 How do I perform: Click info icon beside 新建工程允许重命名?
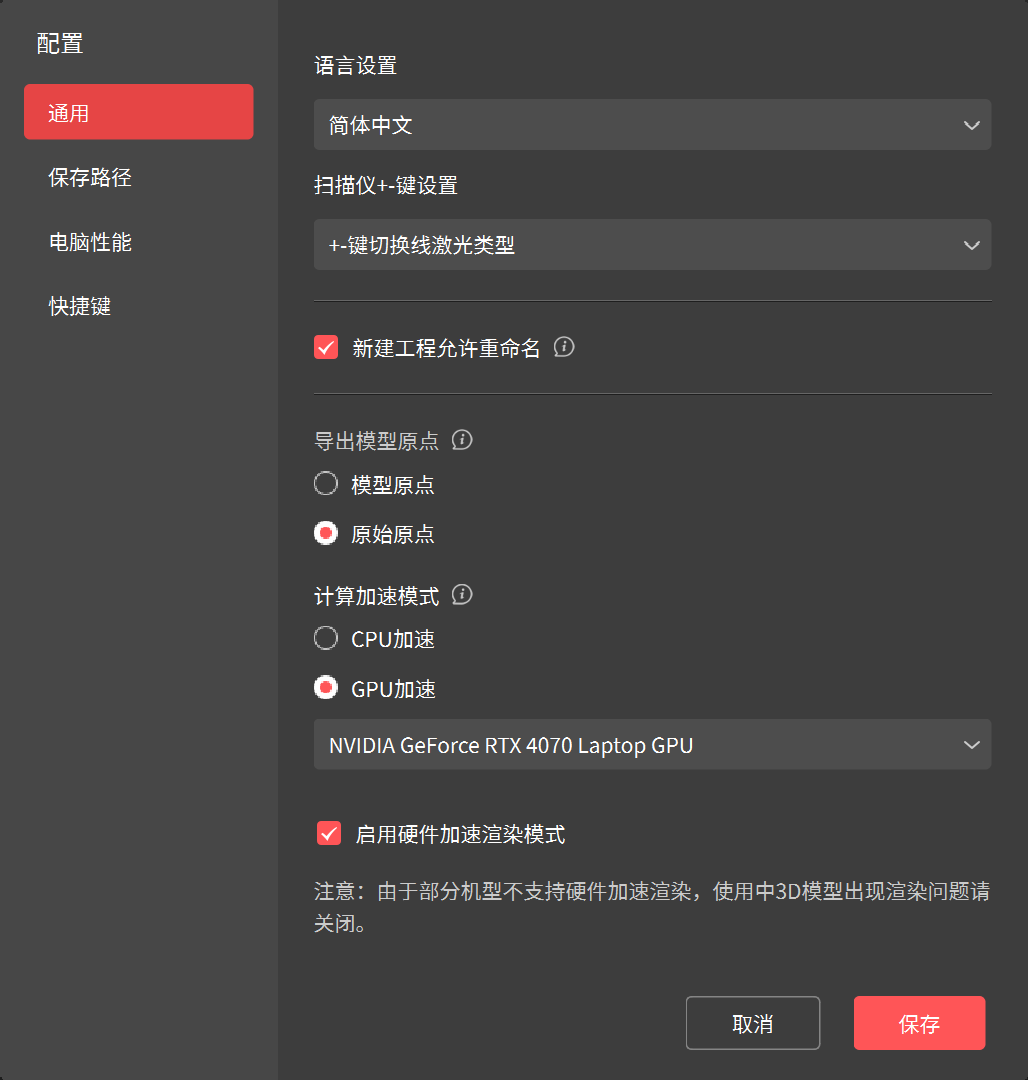click(564, 348)
